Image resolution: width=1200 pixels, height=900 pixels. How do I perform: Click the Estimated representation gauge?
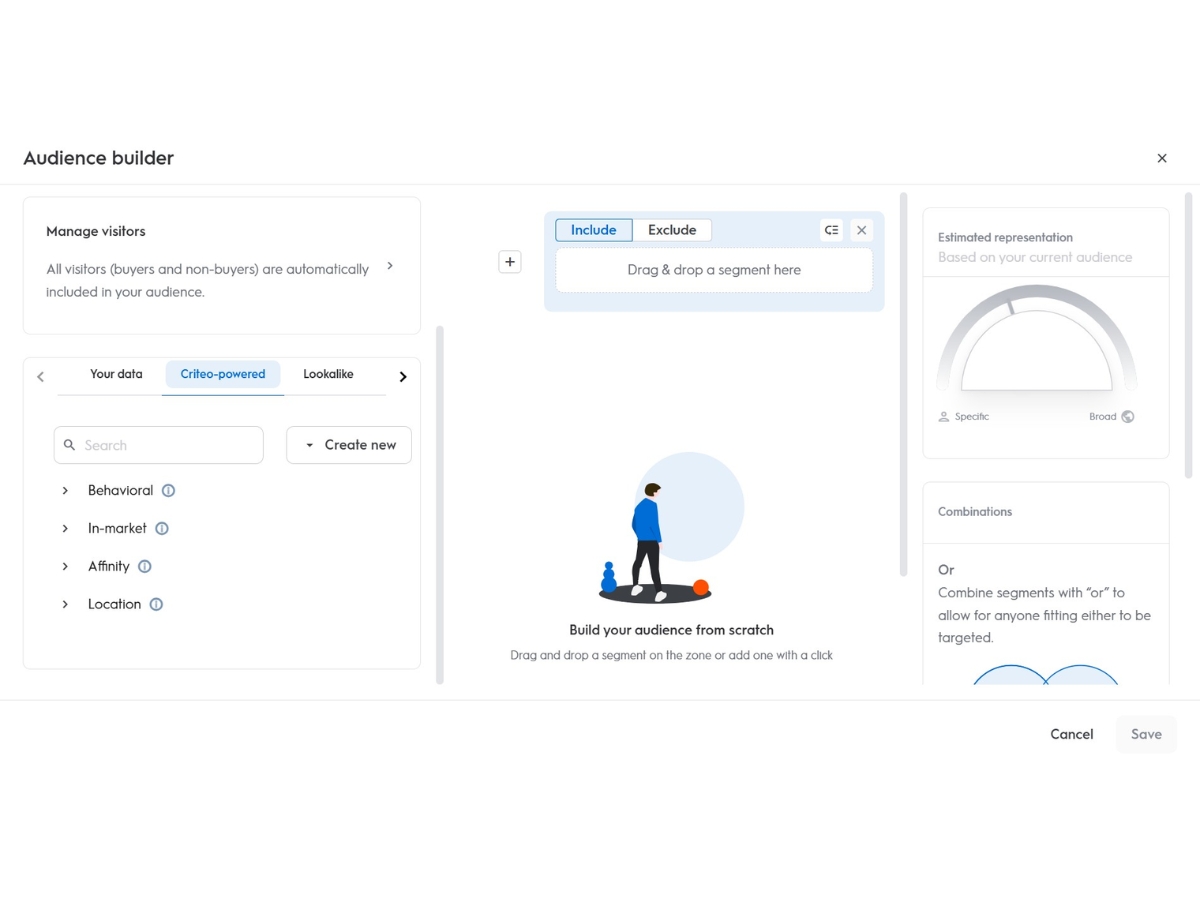(x=1037, y=339)
